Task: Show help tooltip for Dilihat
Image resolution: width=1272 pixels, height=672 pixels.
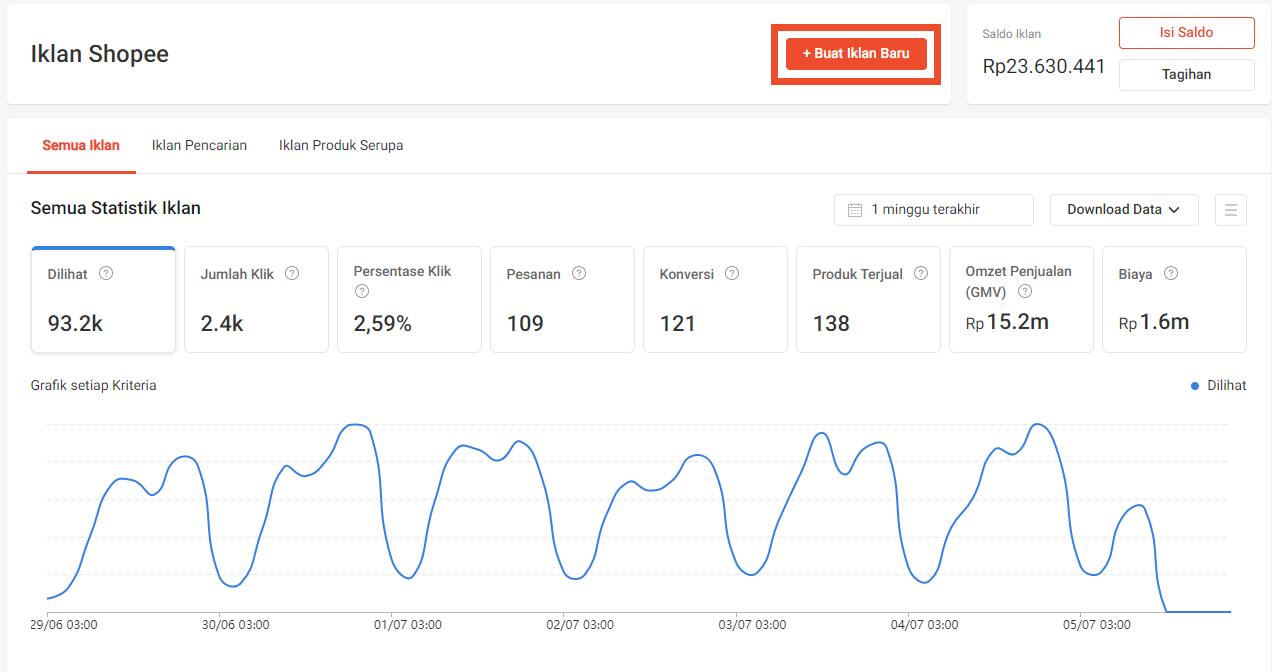Action: pos(106,273)
